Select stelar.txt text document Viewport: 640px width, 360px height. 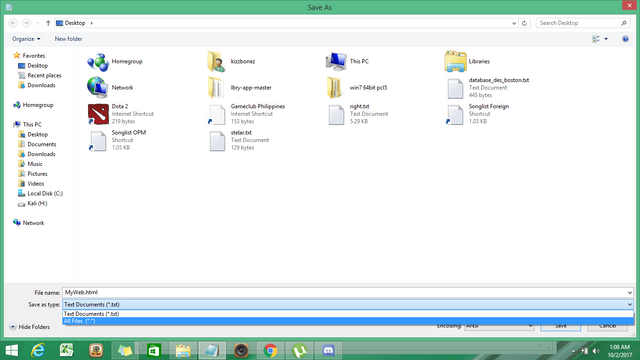[239, 140]
